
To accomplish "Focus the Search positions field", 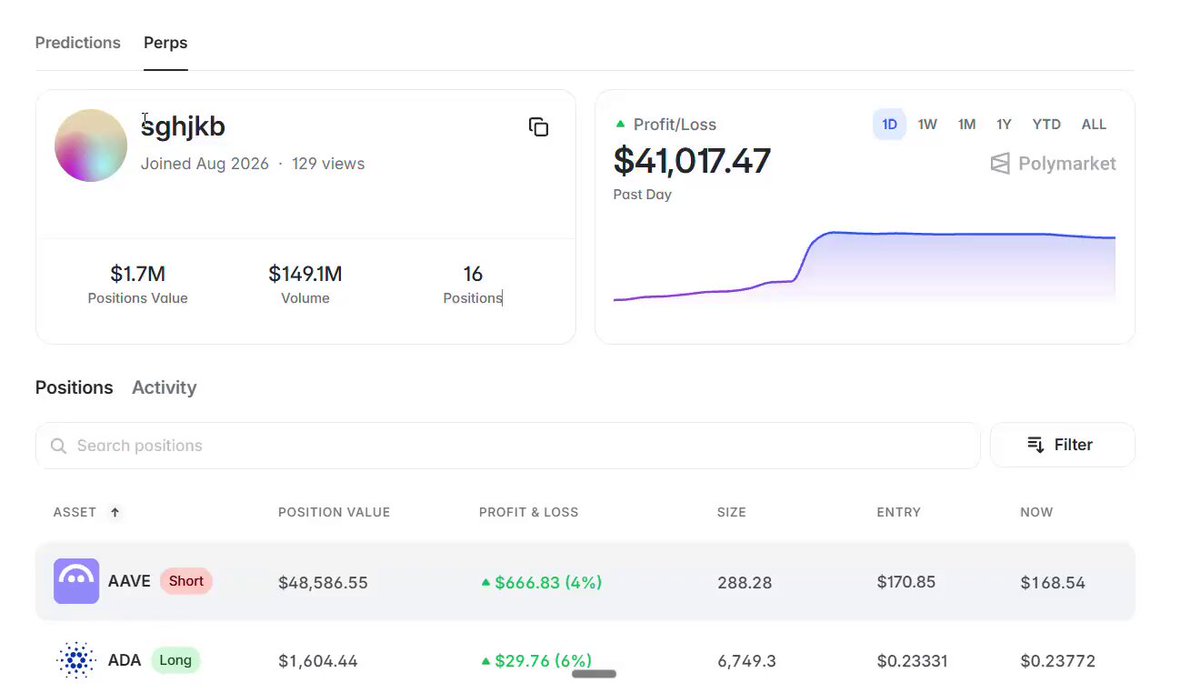I will pyautogui.click(x=508, y=446).
